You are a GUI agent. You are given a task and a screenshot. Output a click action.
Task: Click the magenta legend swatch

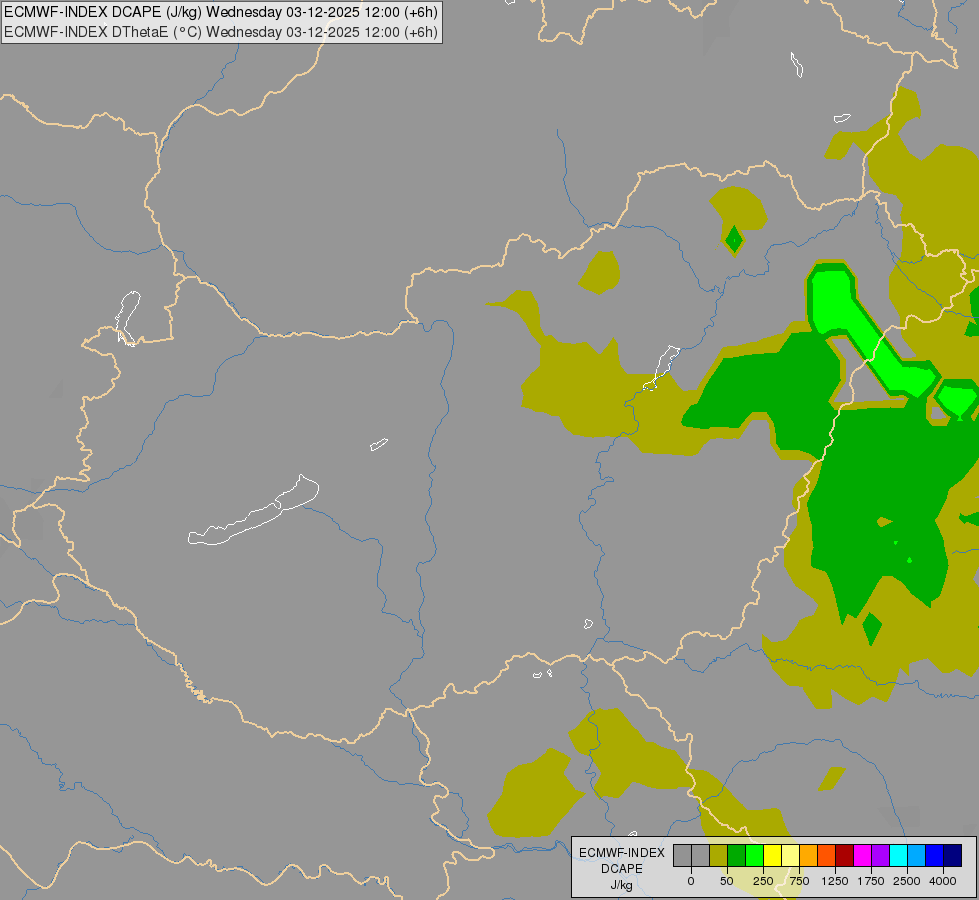click(863, 855)
